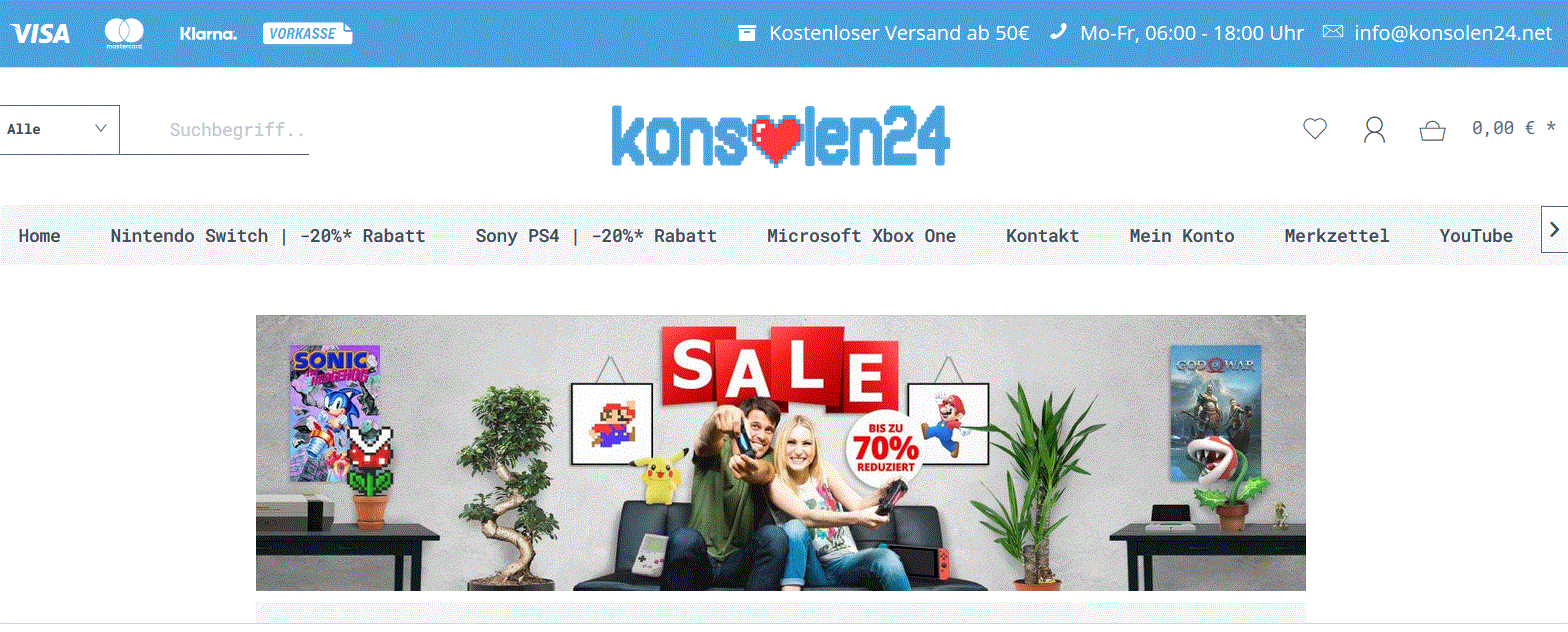Open the Nintendo Switch menu
1568x632 pixels.
tap(267, 236)
